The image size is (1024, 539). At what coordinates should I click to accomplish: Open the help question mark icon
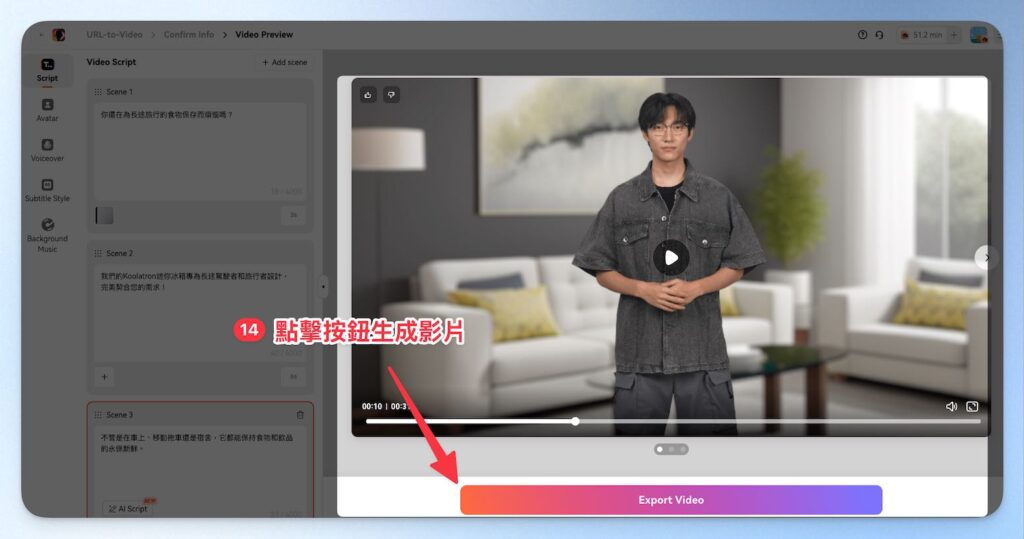[x=862, y=35]
